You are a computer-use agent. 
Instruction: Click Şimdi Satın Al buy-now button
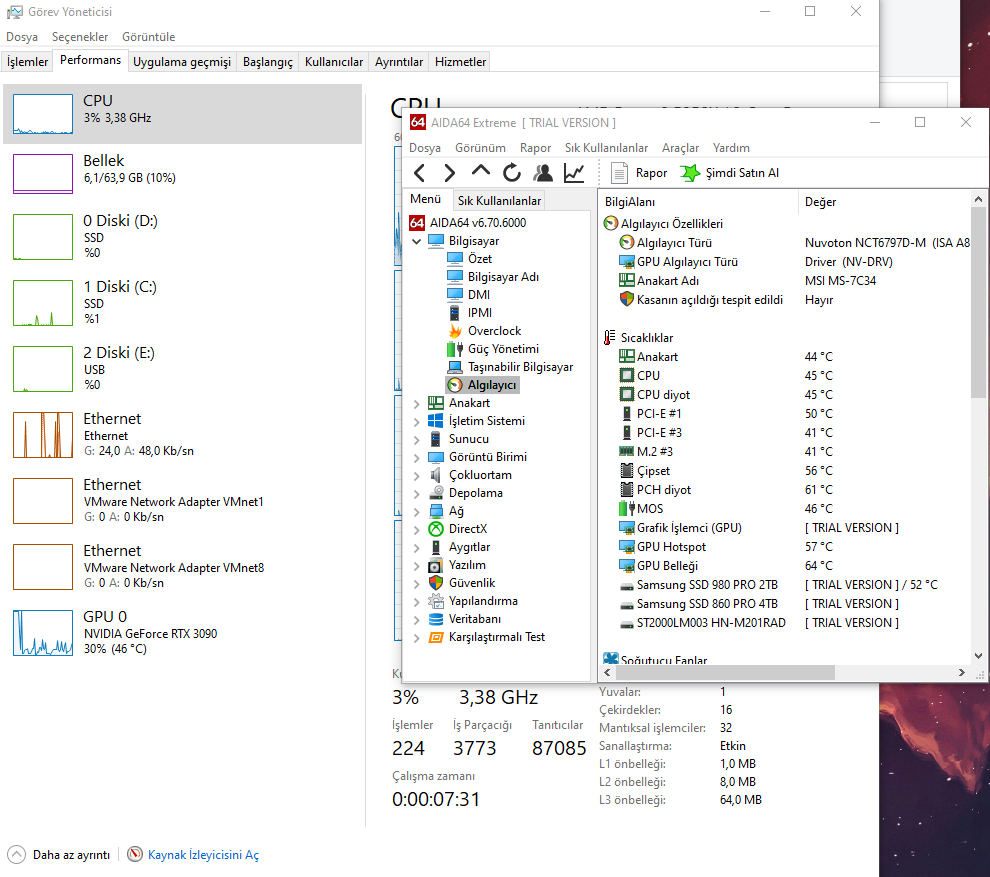pyautogui.click(x=730, y=173)
